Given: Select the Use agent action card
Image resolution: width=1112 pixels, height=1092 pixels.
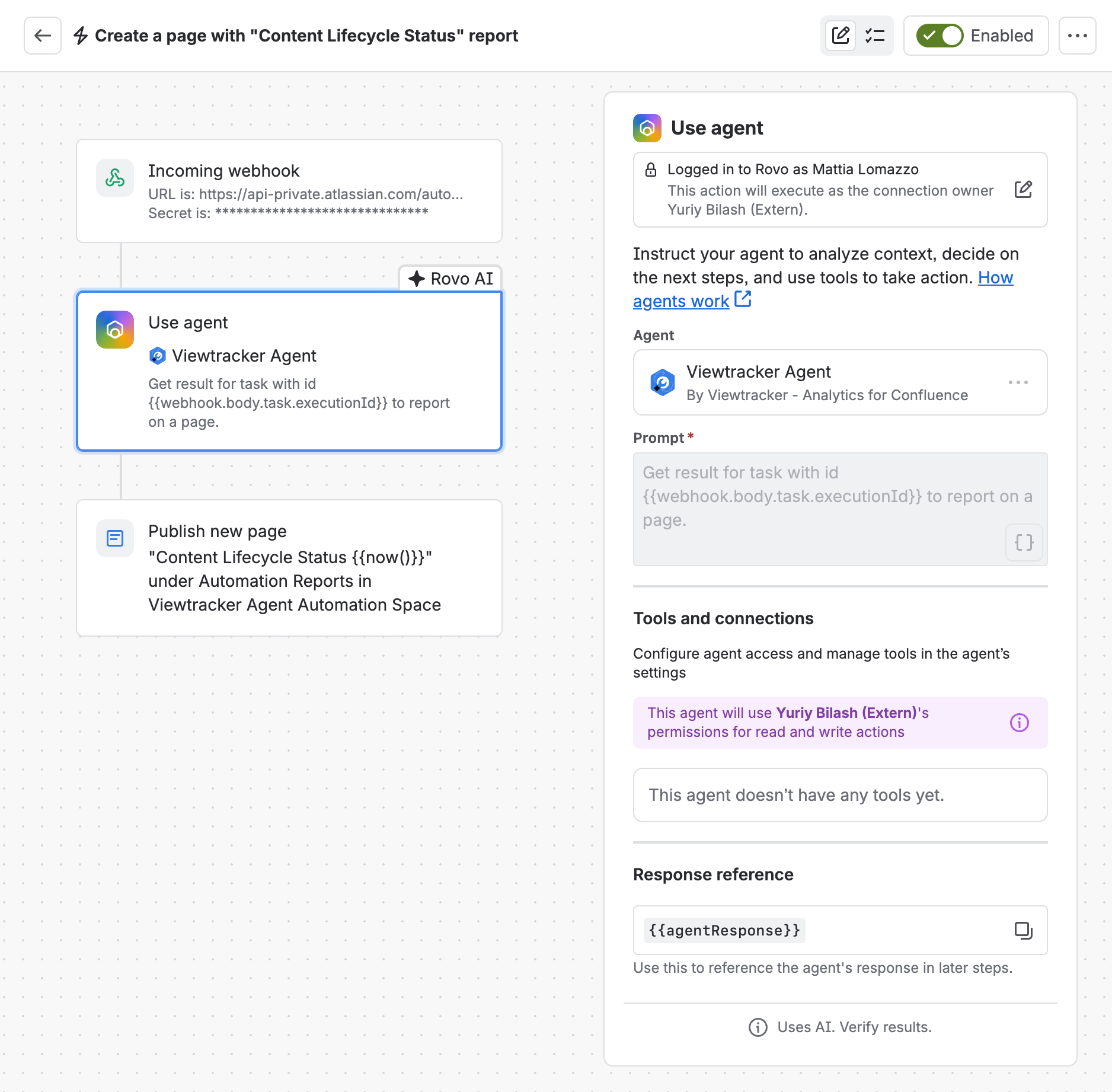Looking at the screenshot, I should [x=289, y=371].
